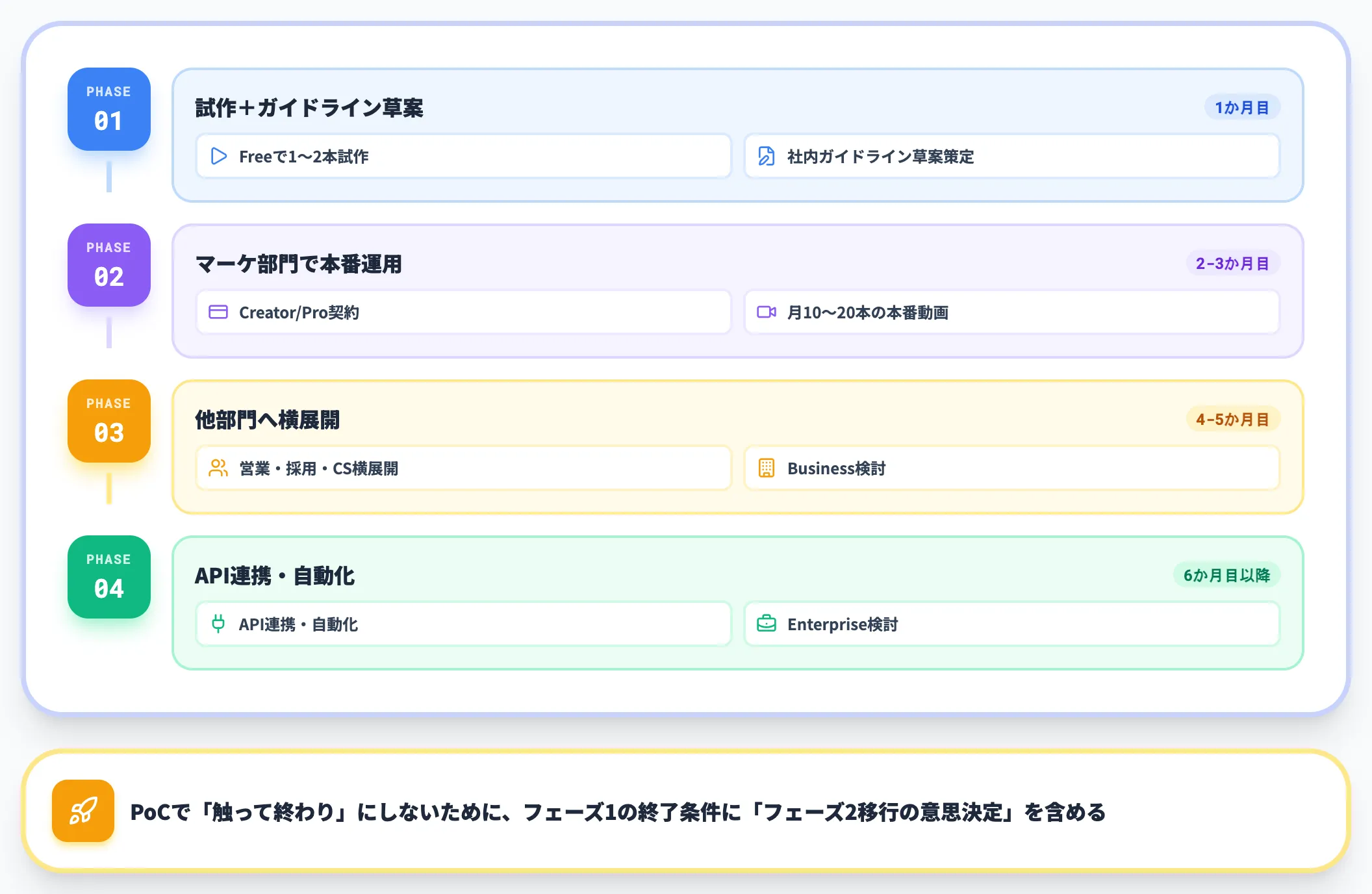Click the text 月10〜20本の本番動画
The image size is (1372, 894).
pos(868,313)
